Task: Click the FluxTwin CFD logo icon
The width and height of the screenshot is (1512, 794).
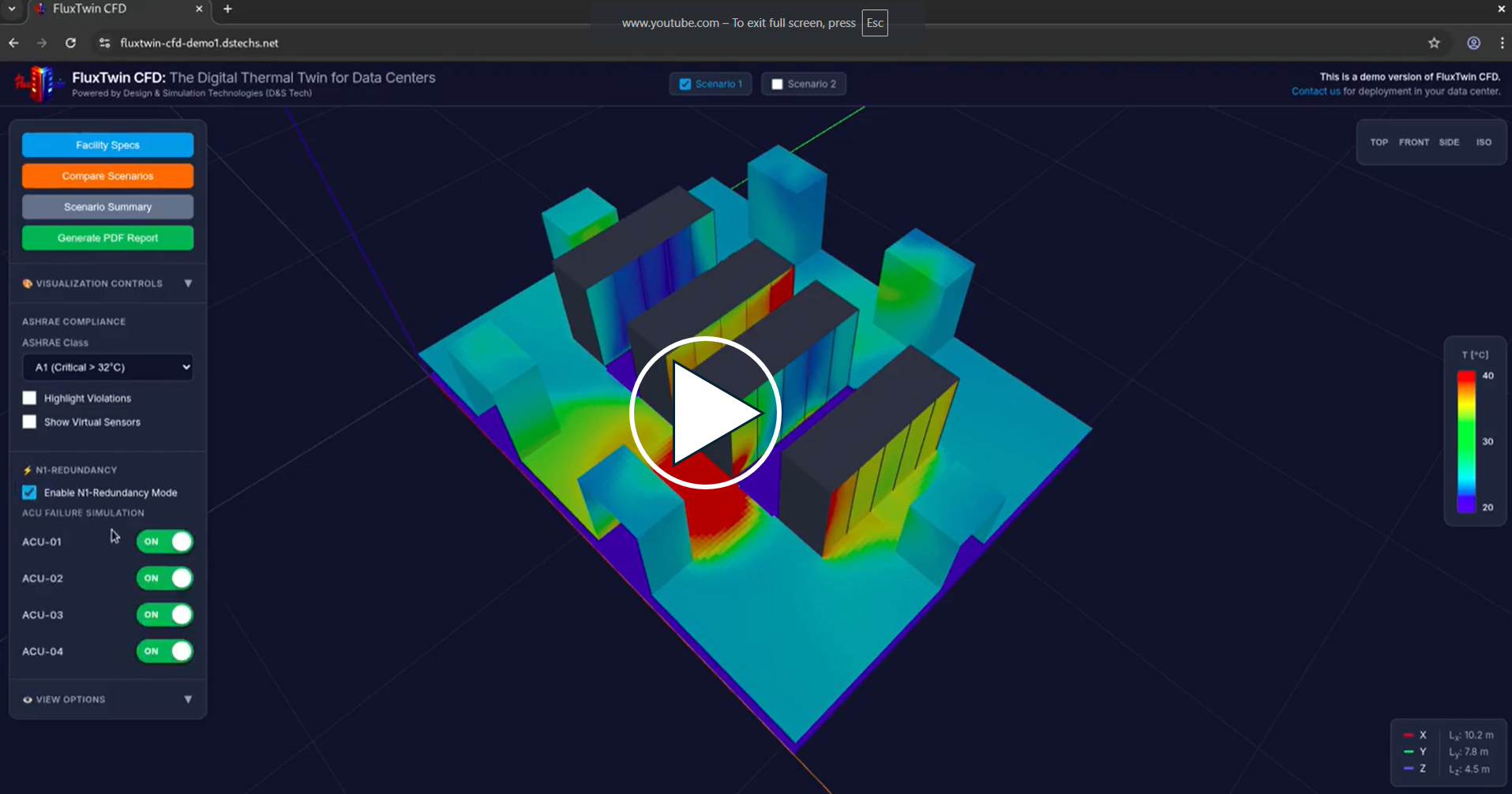Action: point(38,83)
